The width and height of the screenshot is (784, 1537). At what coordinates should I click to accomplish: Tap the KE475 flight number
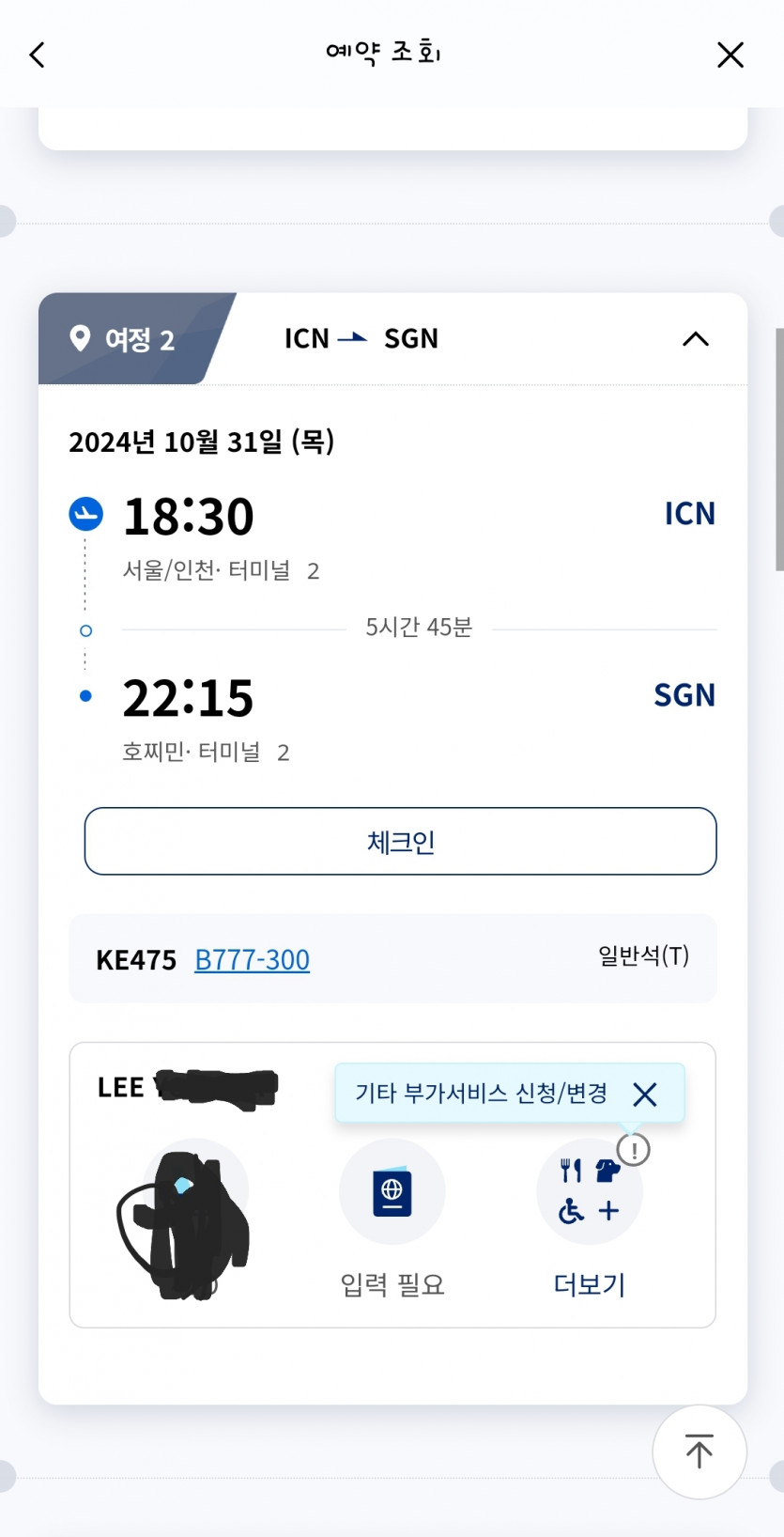pyautogui.click(x=136, y=960)
